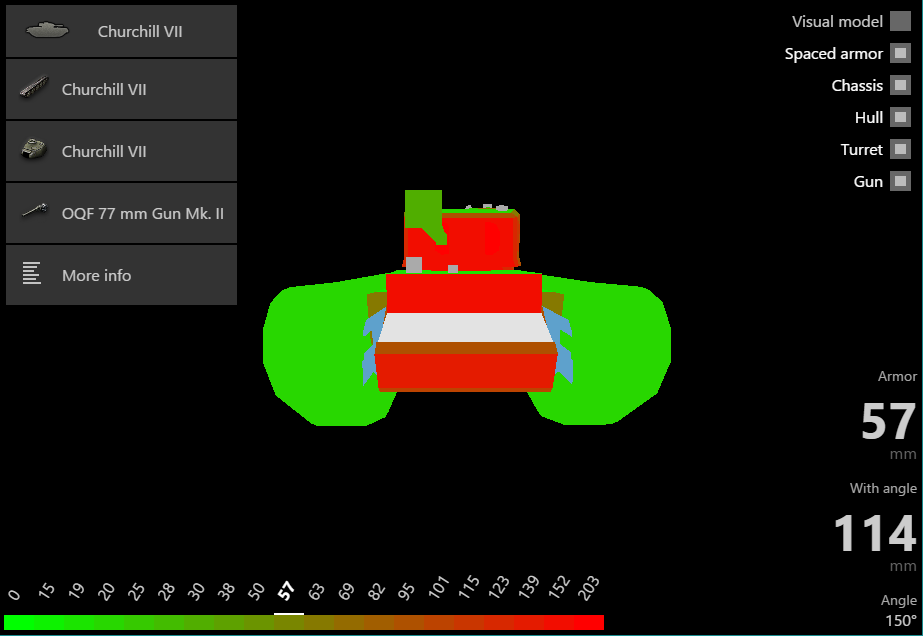
Task: Click the 101 mm value on armor scale
Action: point(439,587)
